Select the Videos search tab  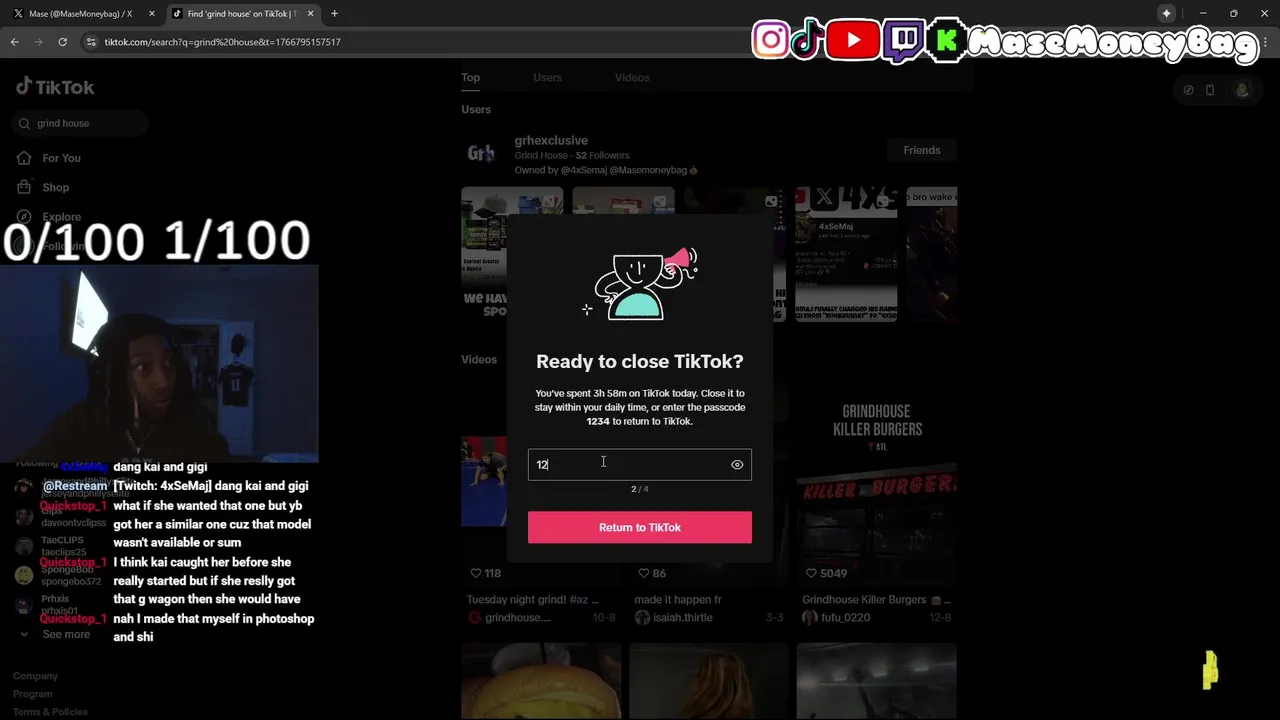632,77
